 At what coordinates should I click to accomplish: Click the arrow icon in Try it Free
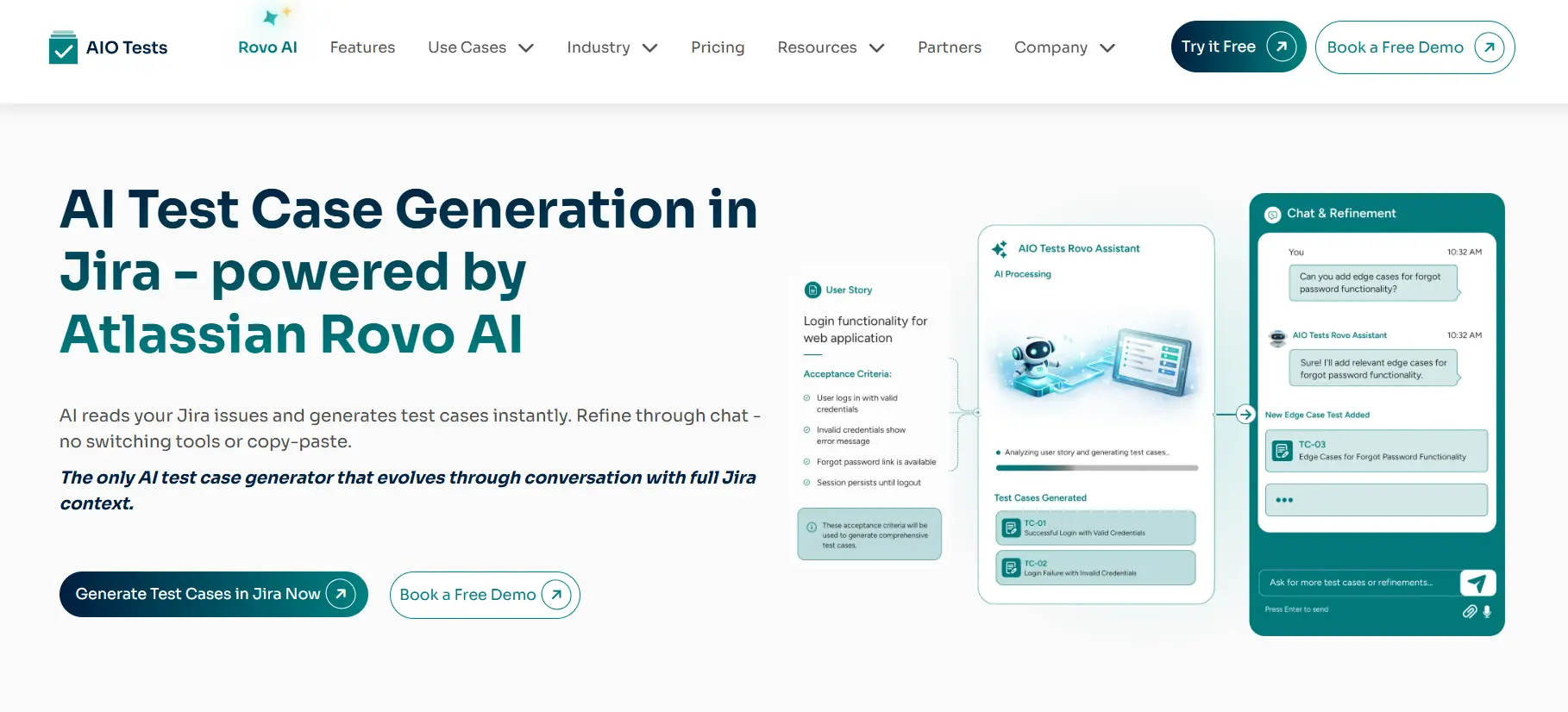tap(1281, 47)
